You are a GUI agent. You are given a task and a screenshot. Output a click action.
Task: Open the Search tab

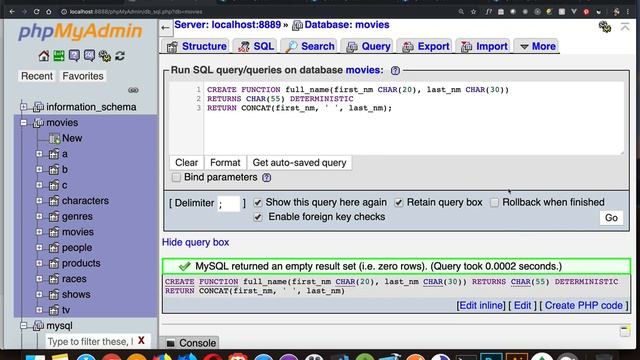coord(309,46)
